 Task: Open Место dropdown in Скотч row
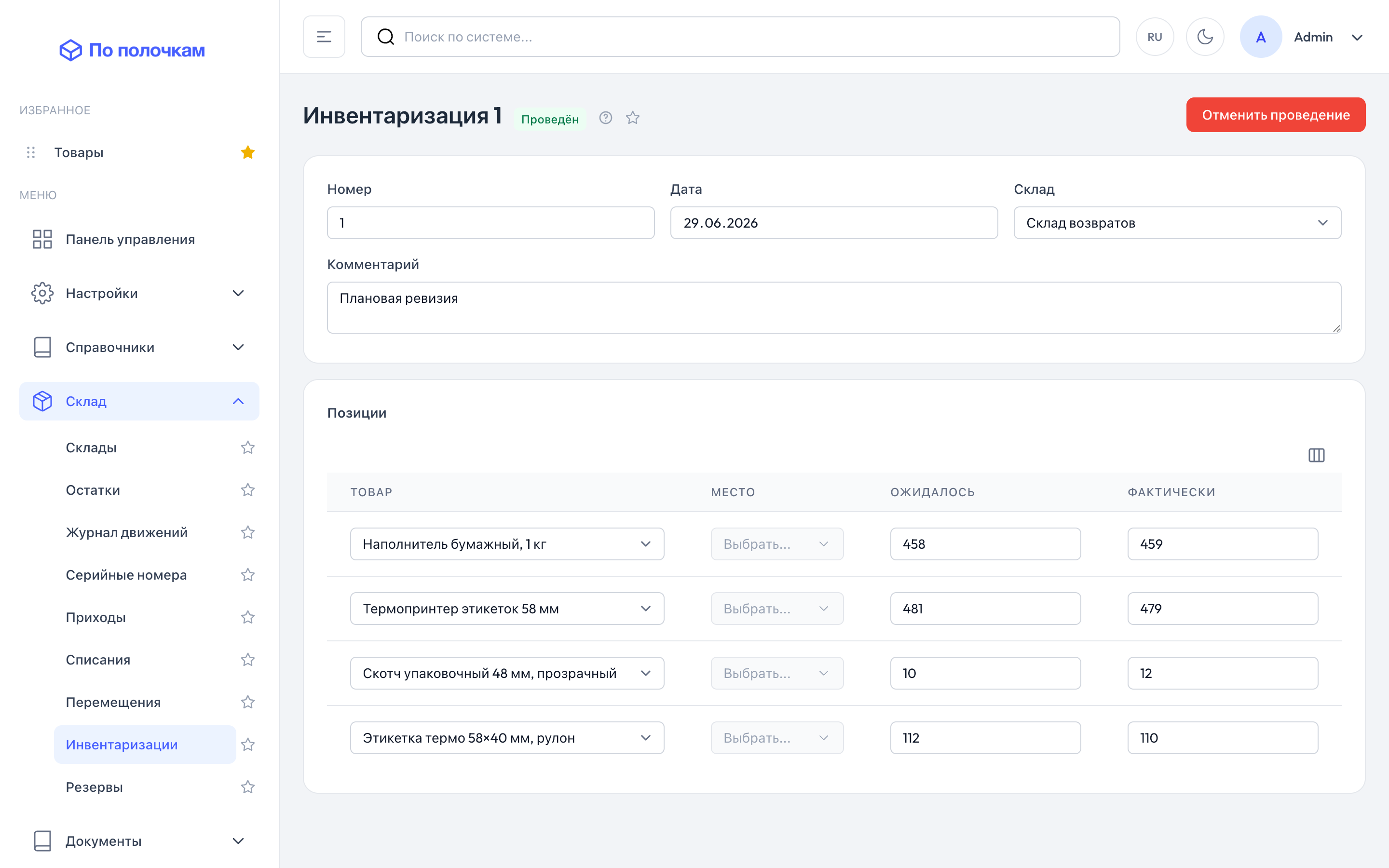pos(777,673)
